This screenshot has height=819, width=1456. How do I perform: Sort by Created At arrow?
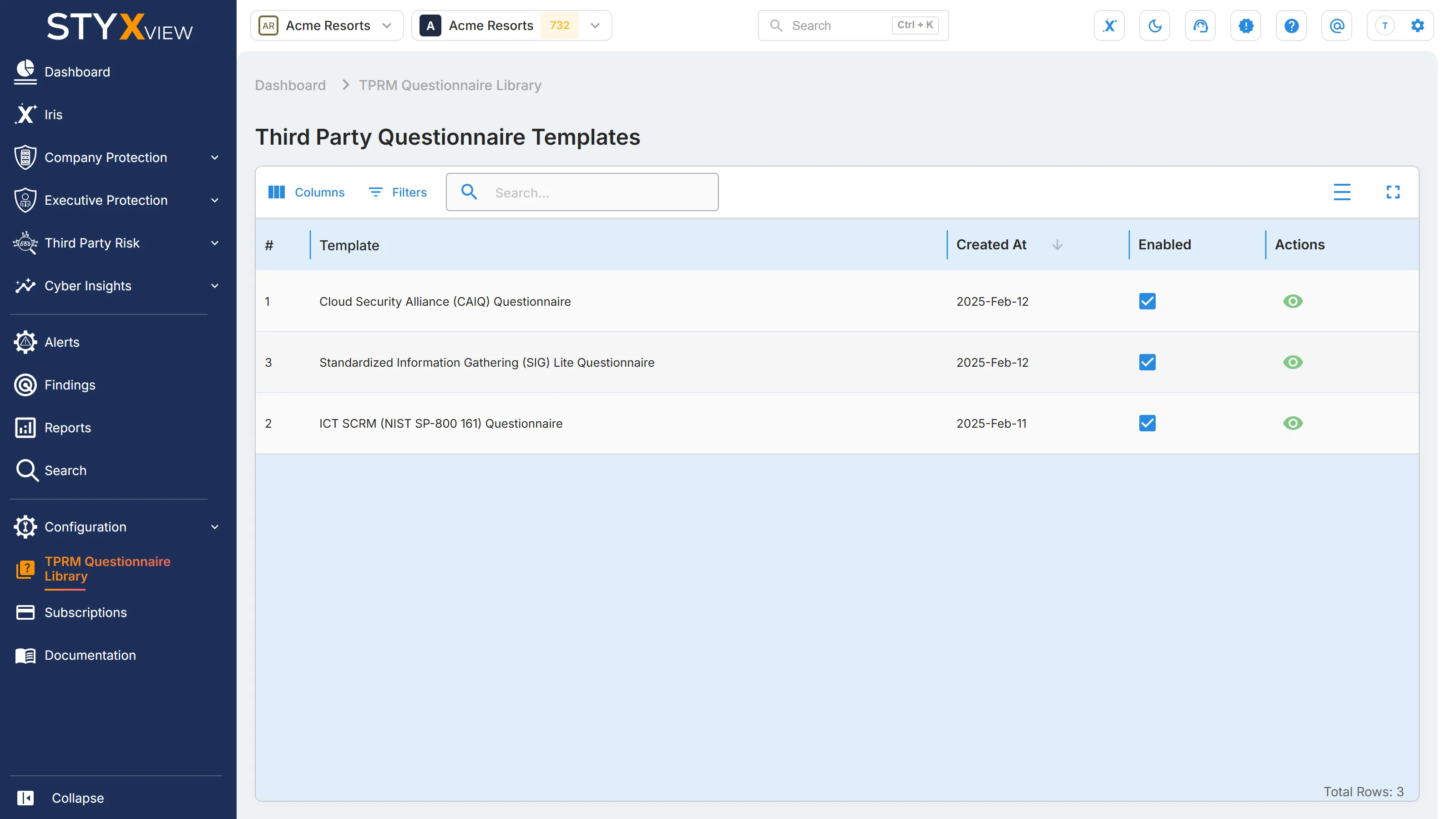click(1057, 245)
